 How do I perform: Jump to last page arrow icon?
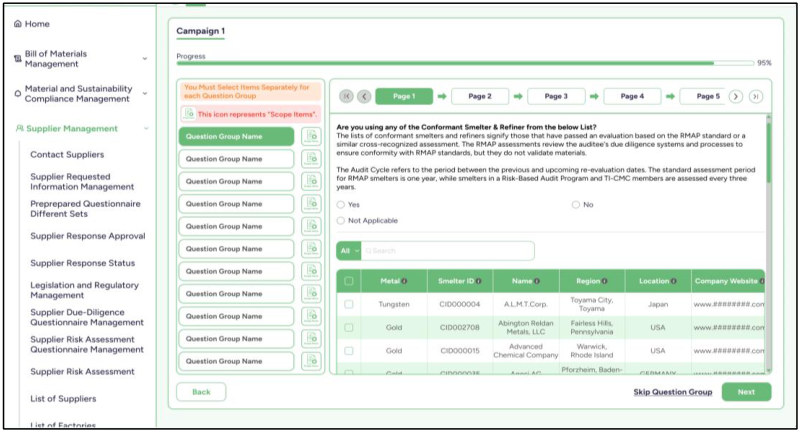tap(756, 96)
